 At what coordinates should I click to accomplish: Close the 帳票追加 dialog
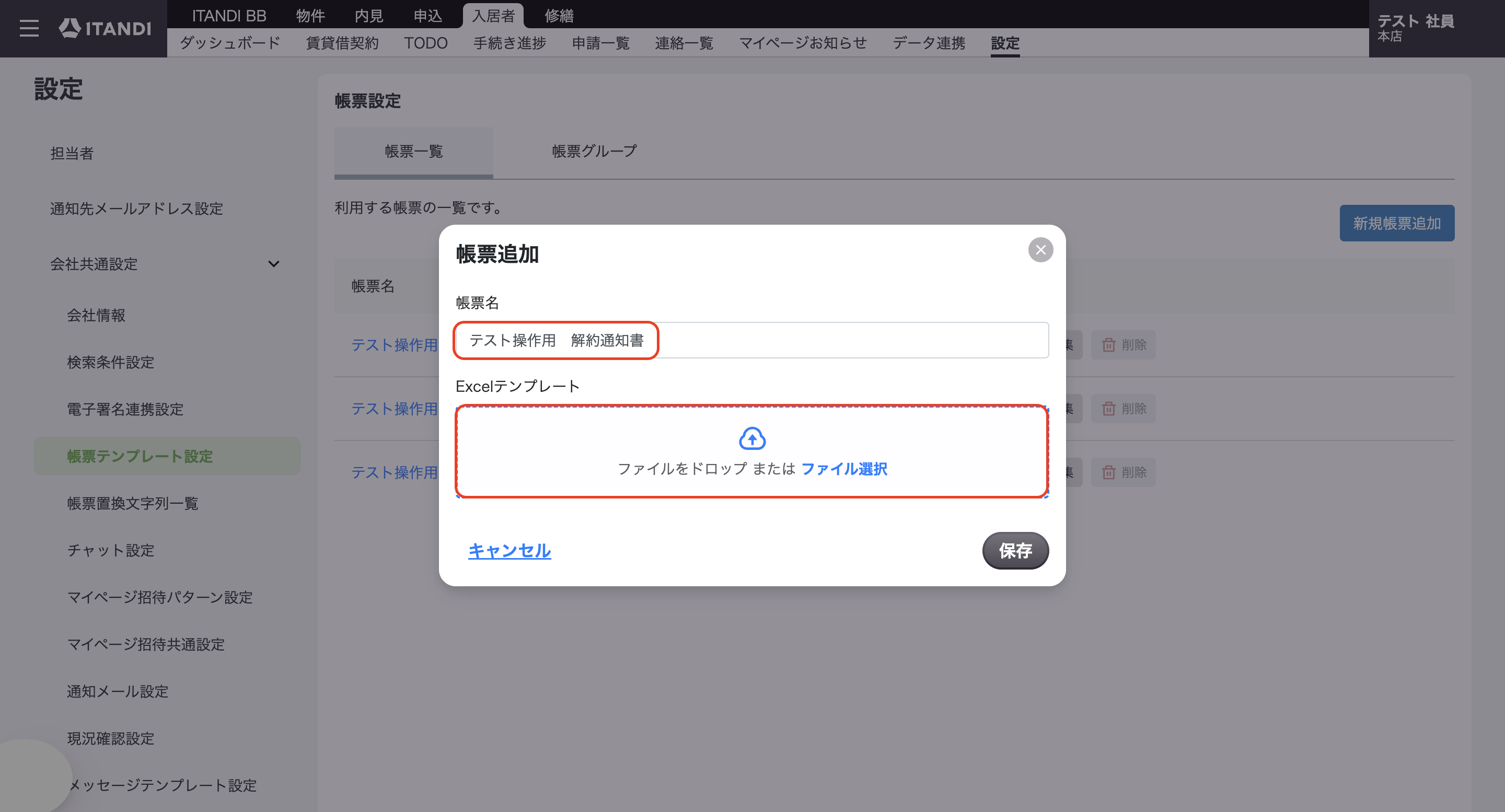click(x=1040, y=250)
